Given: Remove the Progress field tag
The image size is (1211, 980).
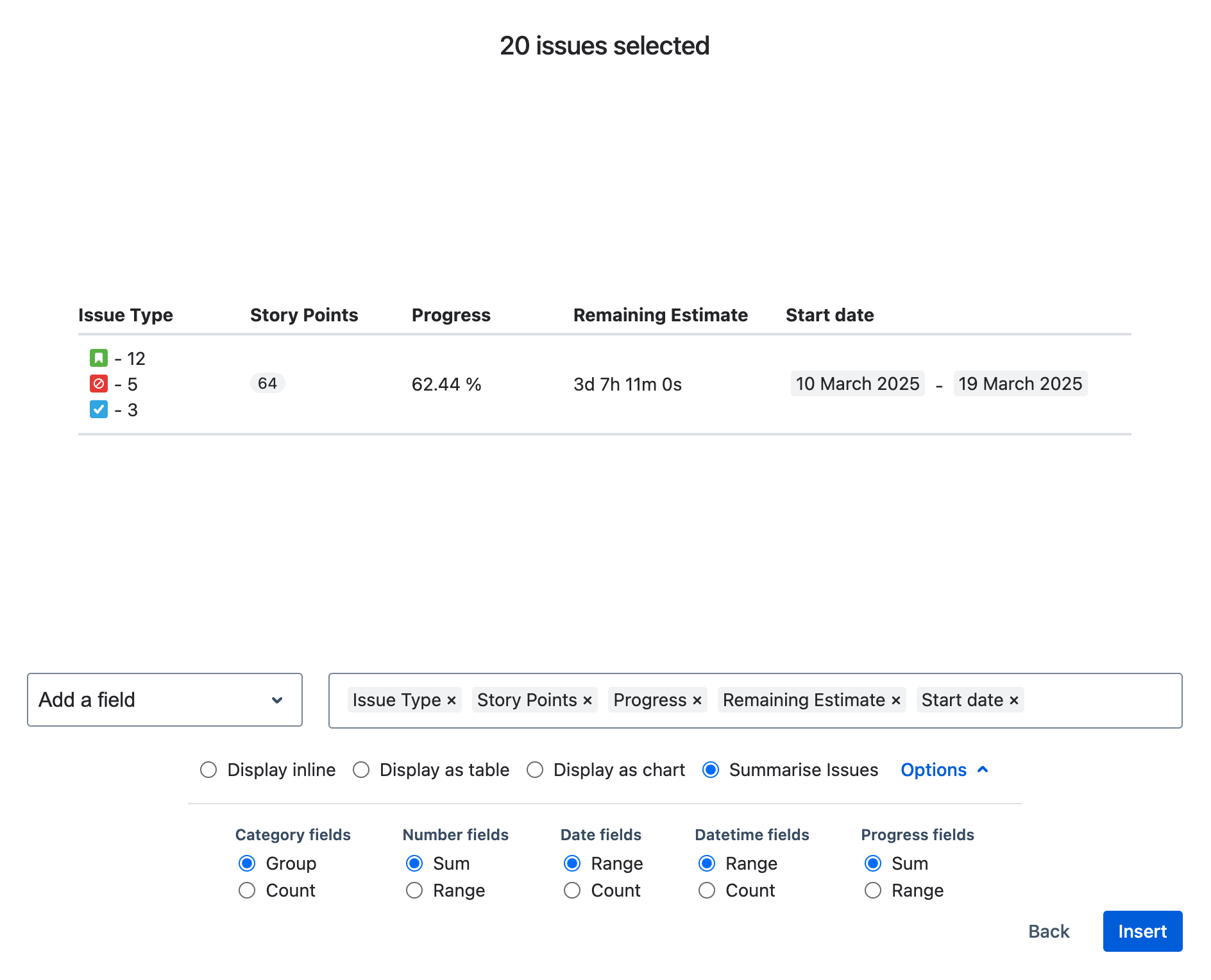Looking at the screenshot, I should point(697,700).
